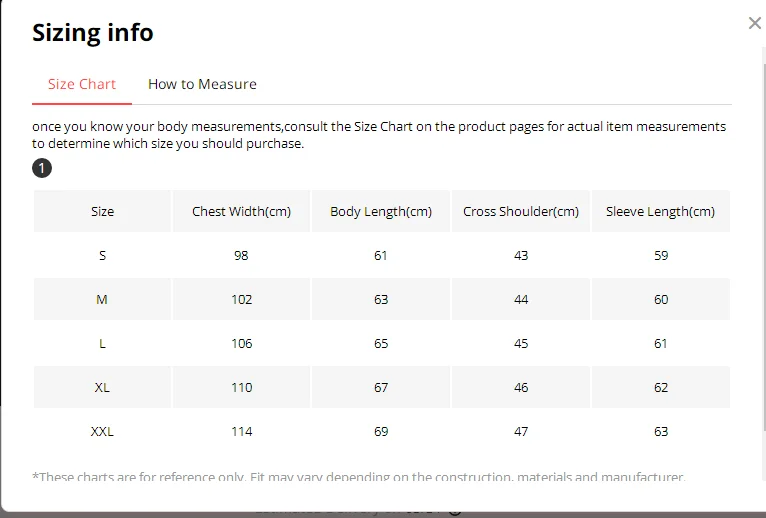Select the M size row label
Viewport: 766px width, 518px height.
[102, 299]
